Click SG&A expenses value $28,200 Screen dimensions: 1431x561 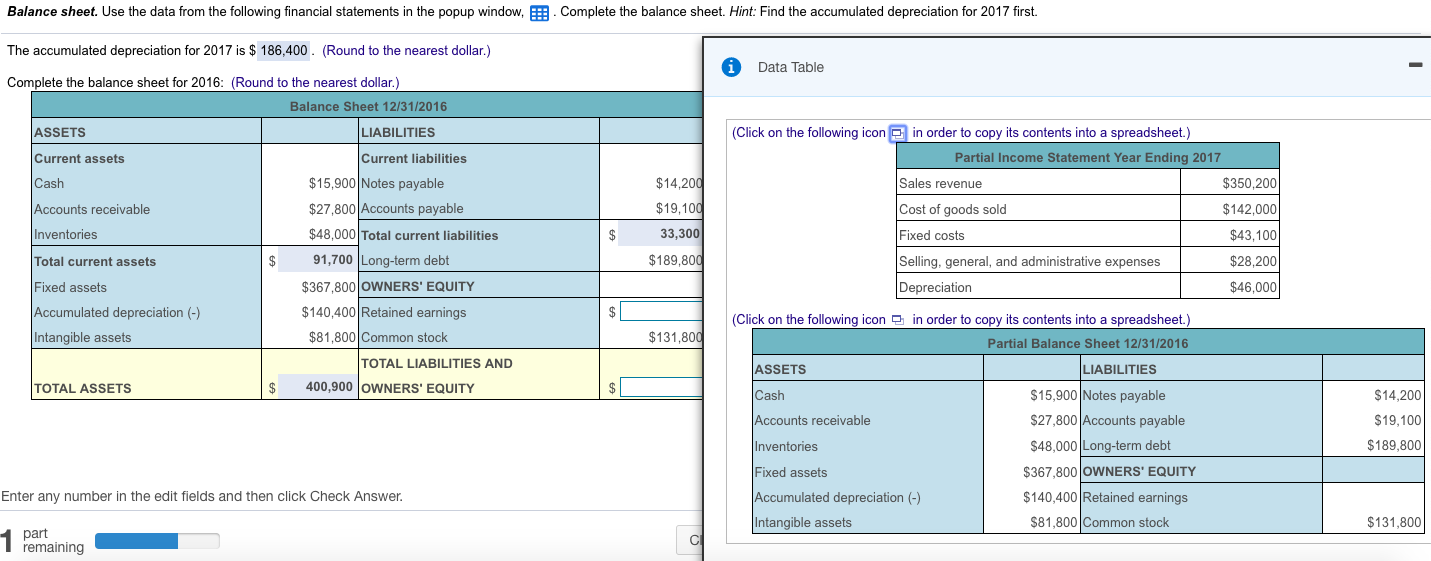pos(1253,261)
